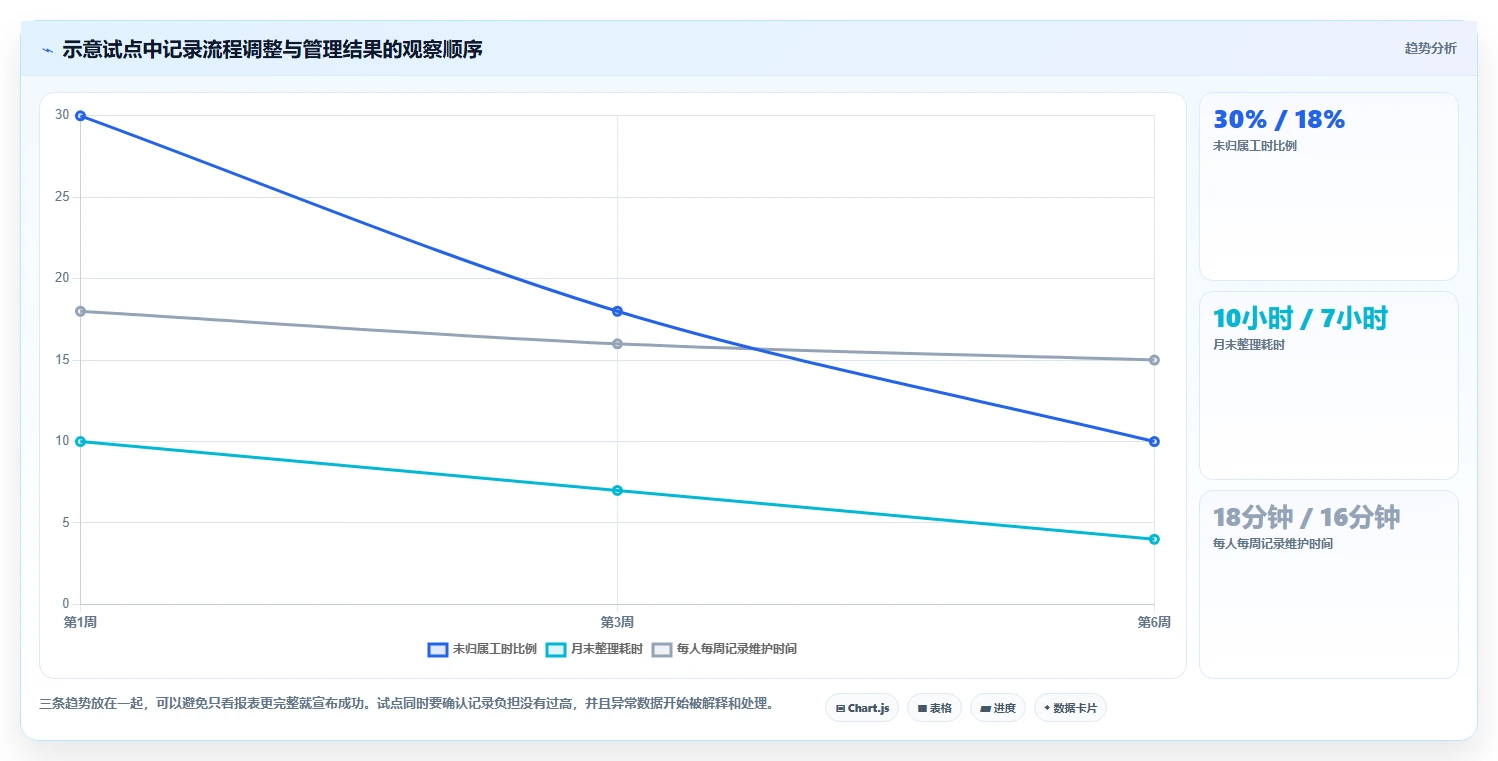Click the 月末整理耗时 caption in the stat card
The image size is (1498, 761).
(x=1249, y=345)
